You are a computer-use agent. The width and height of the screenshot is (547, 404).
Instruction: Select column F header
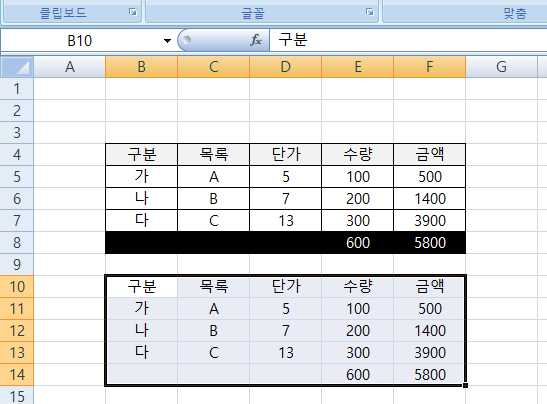429,67
